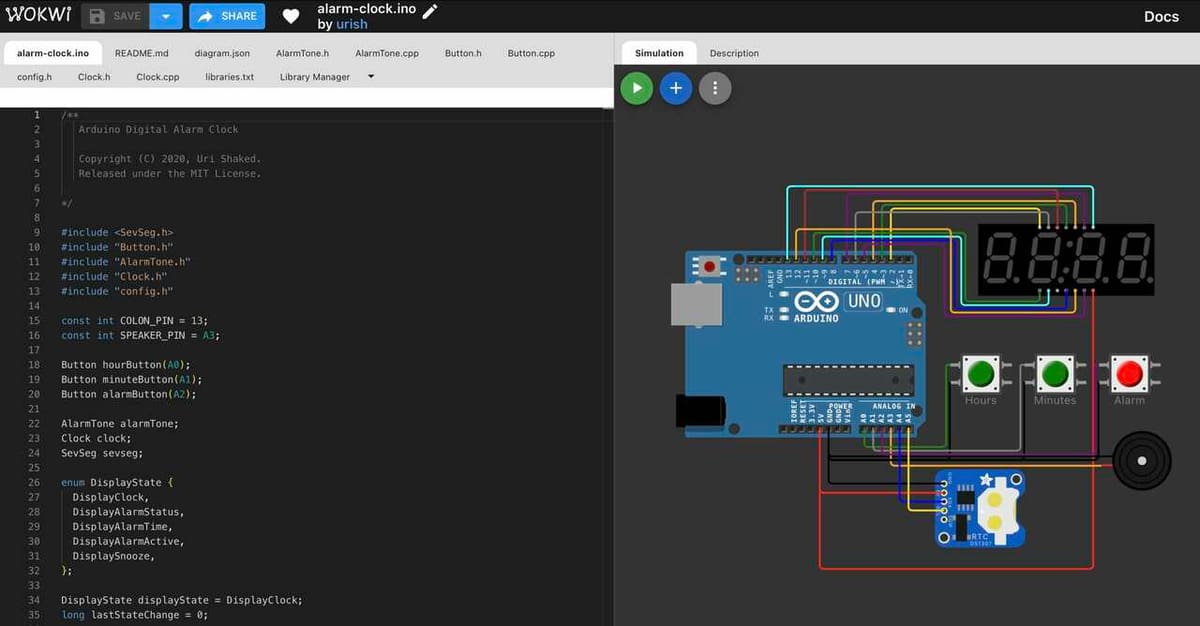Click code line '#include <SevSeg.h>'
This screenshot has width=1200, height=626.
point(116,232)
